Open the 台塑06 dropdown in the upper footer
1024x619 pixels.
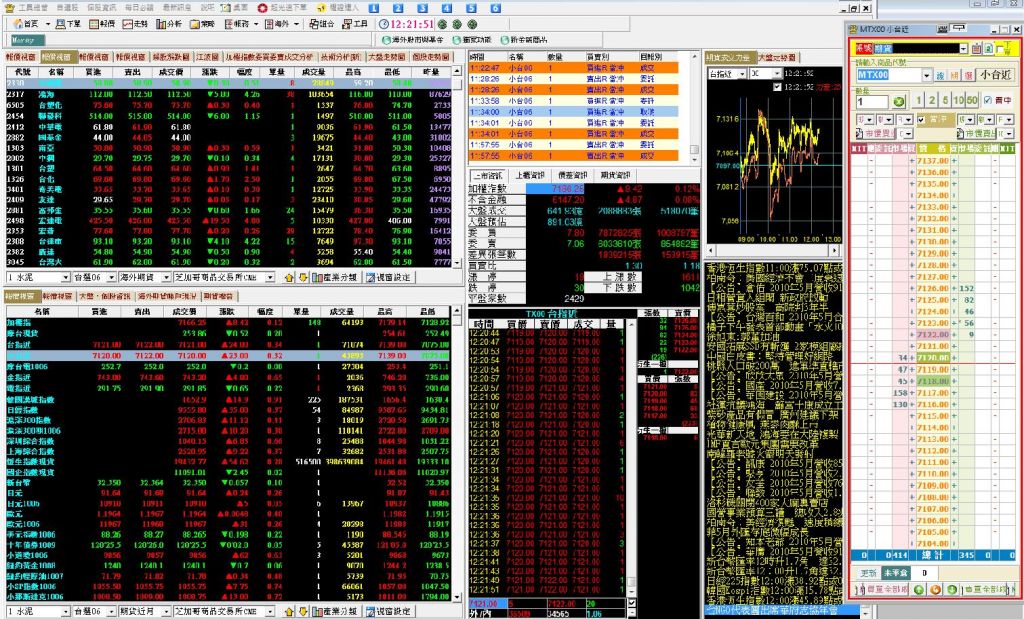(x=111, y=278)
